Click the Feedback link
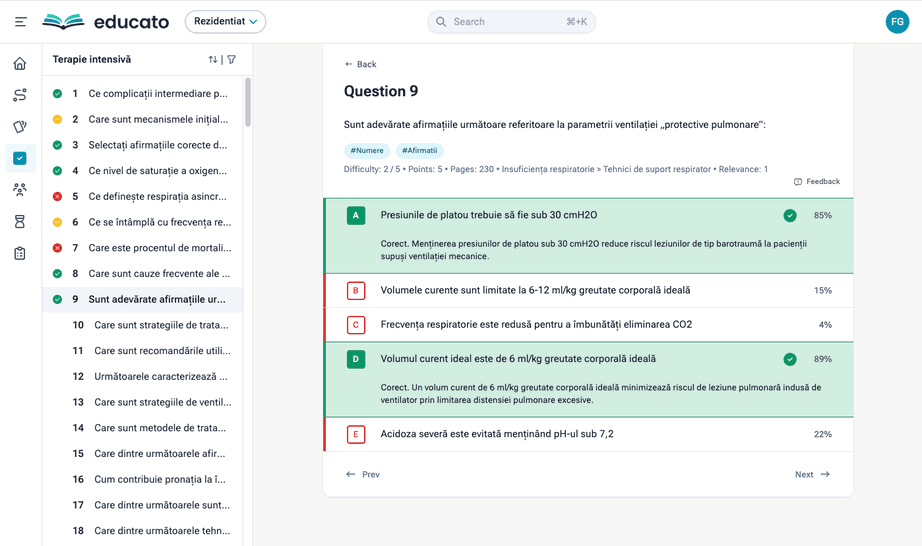Viewport: 922px width, 546px height. click(x=816, y=182)
